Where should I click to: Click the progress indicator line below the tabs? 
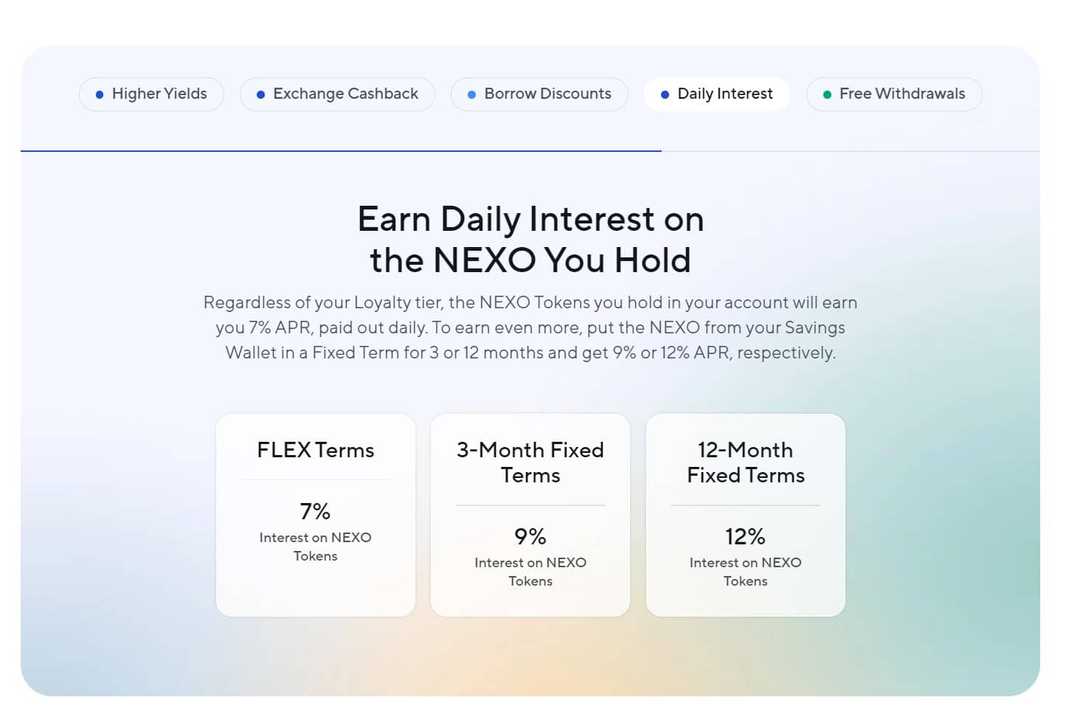(x=340, y=148)
